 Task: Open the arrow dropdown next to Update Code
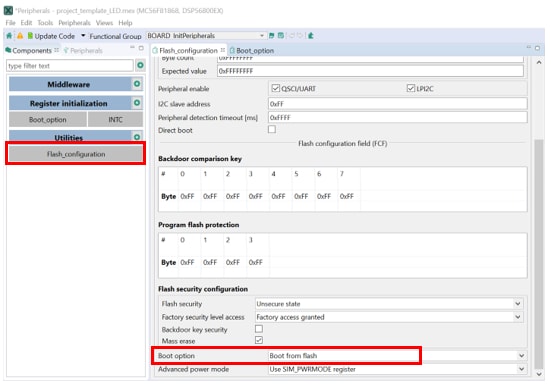tap(83, 36)
